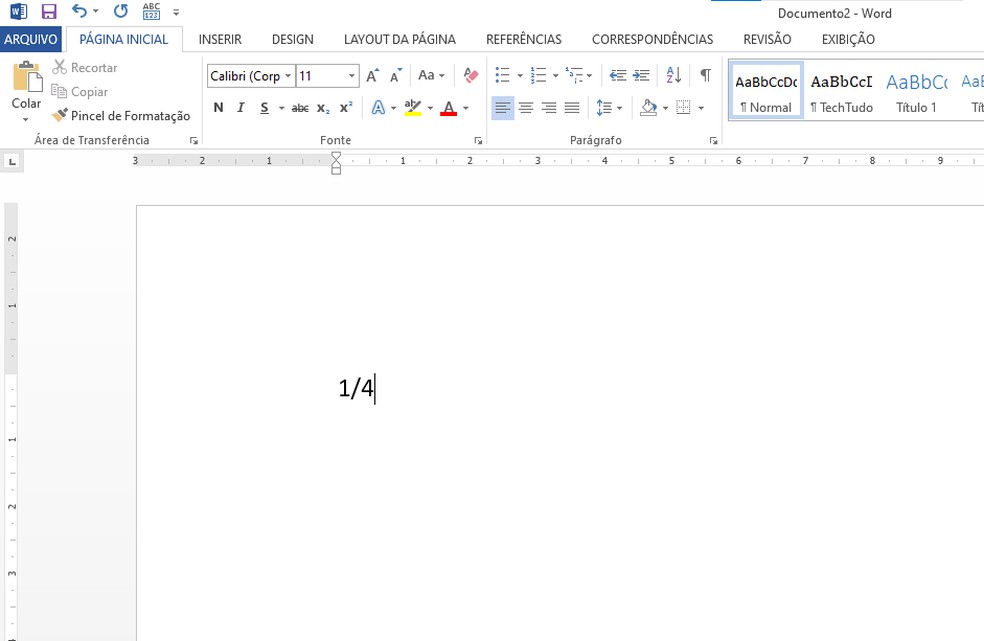Increase the indent of the paragraph
Screen dimensions: 984x641
[x=640, y=75]
